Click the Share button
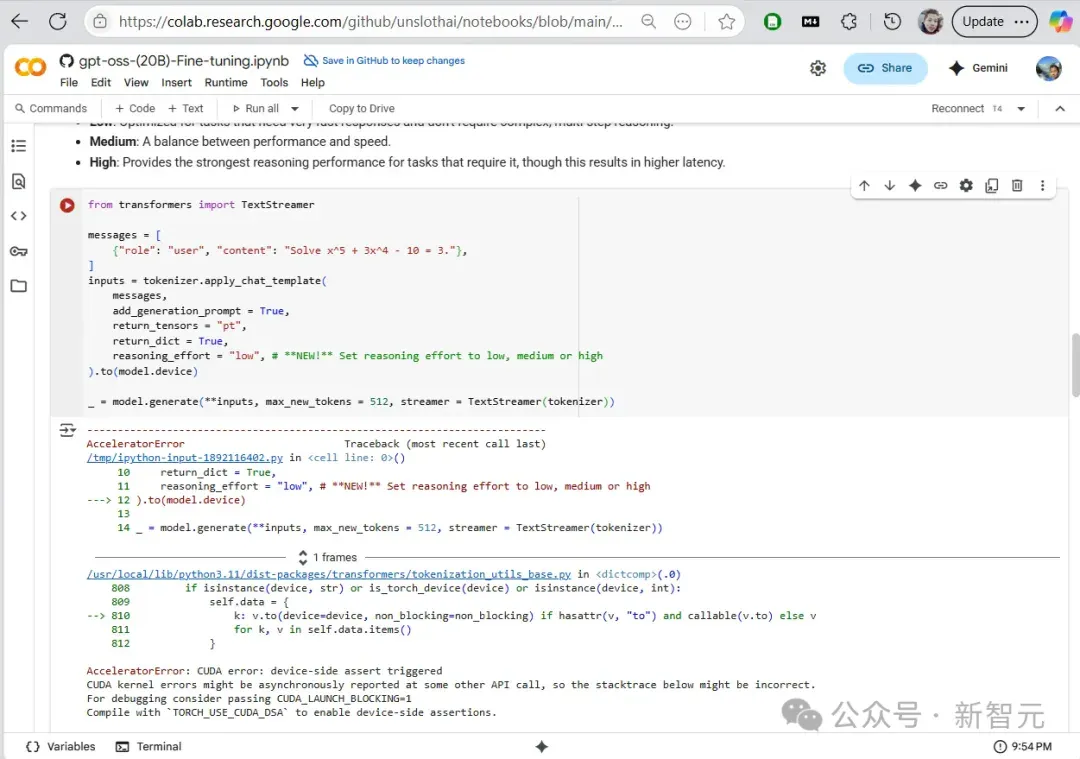This screenshot has width=1080, height=759. [885, 68]
